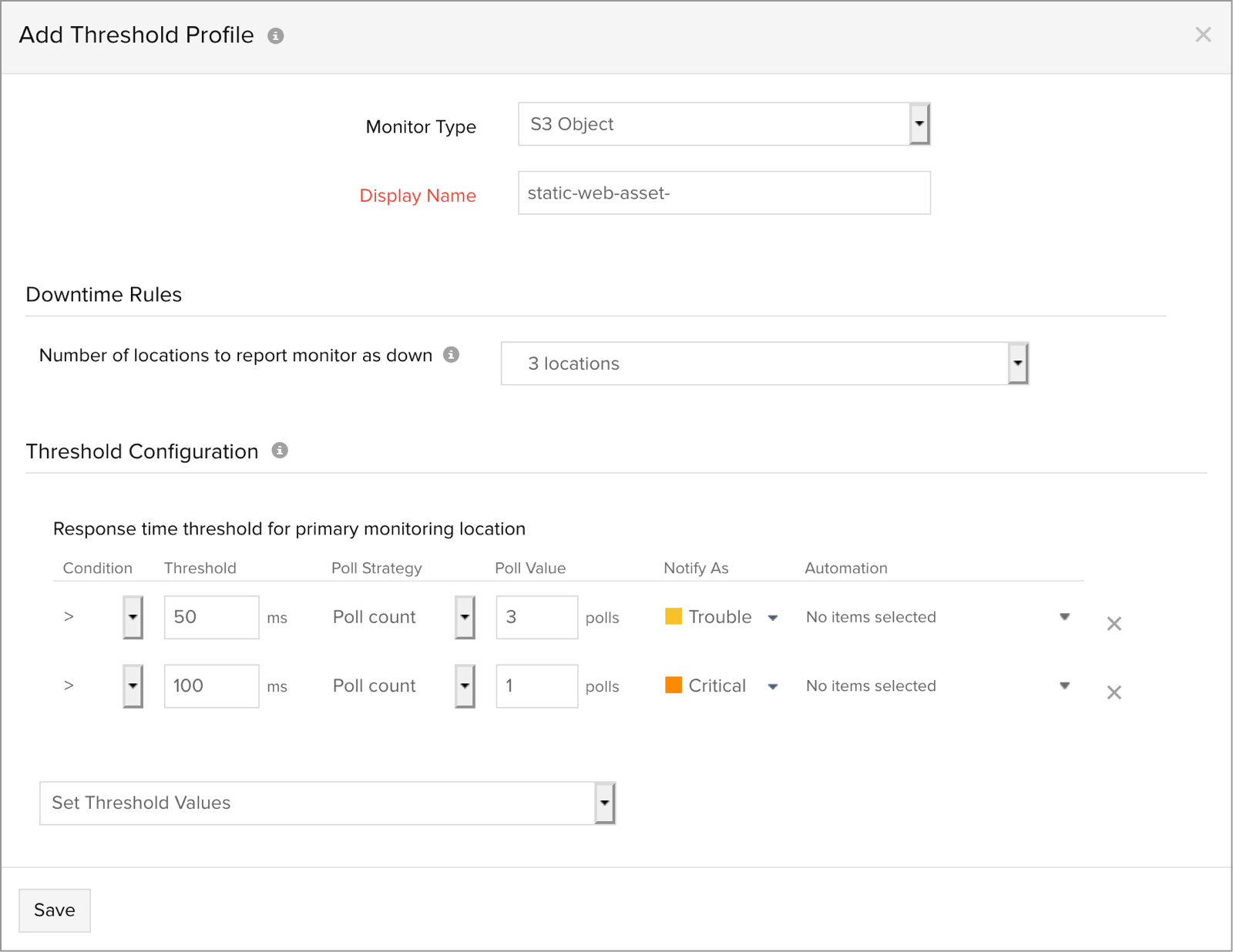Change the Poll Strategy for the first rule
The image size is (1233, 952).
(x=465, y=617)
